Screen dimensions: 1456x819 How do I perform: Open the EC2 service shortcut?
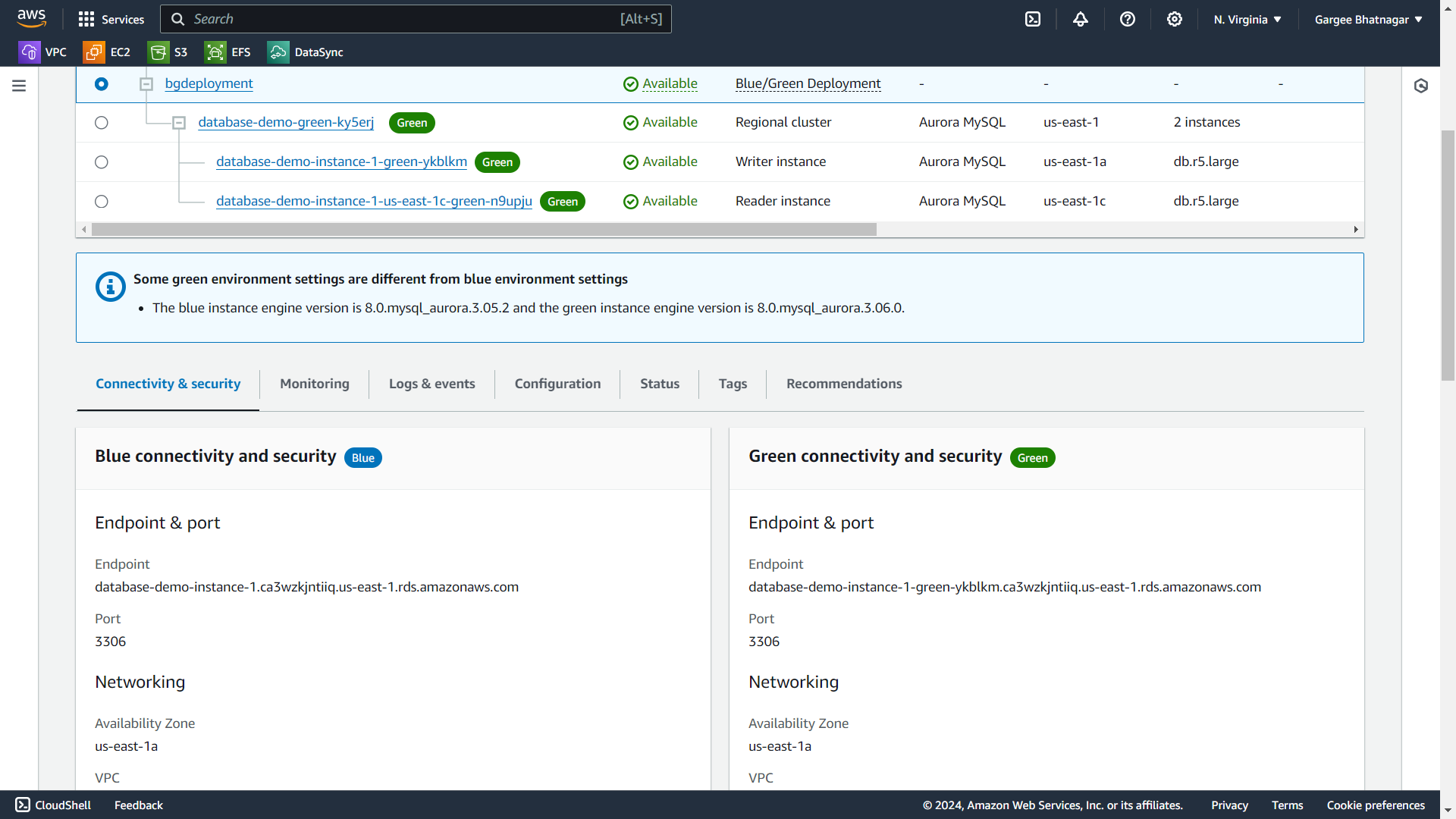tap(107, 52)
